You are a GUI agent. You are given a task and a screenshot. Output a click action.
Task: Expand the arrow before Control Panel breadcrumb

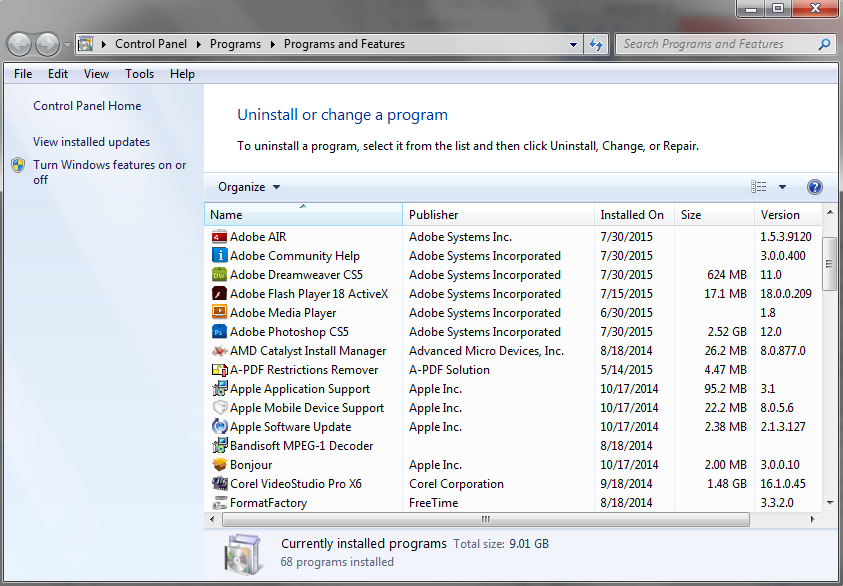[x=104, y=44]
